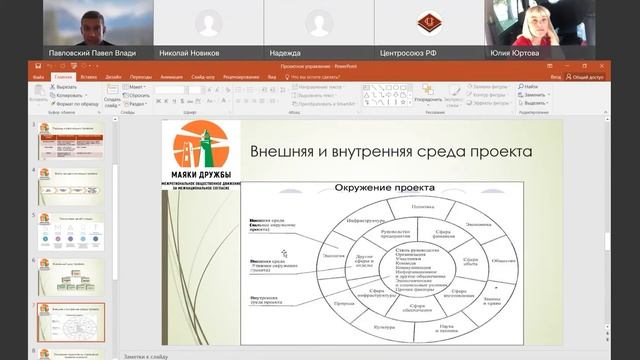
Task: Open the Clipboard group dialog launcher
Action: coord(99,112)
